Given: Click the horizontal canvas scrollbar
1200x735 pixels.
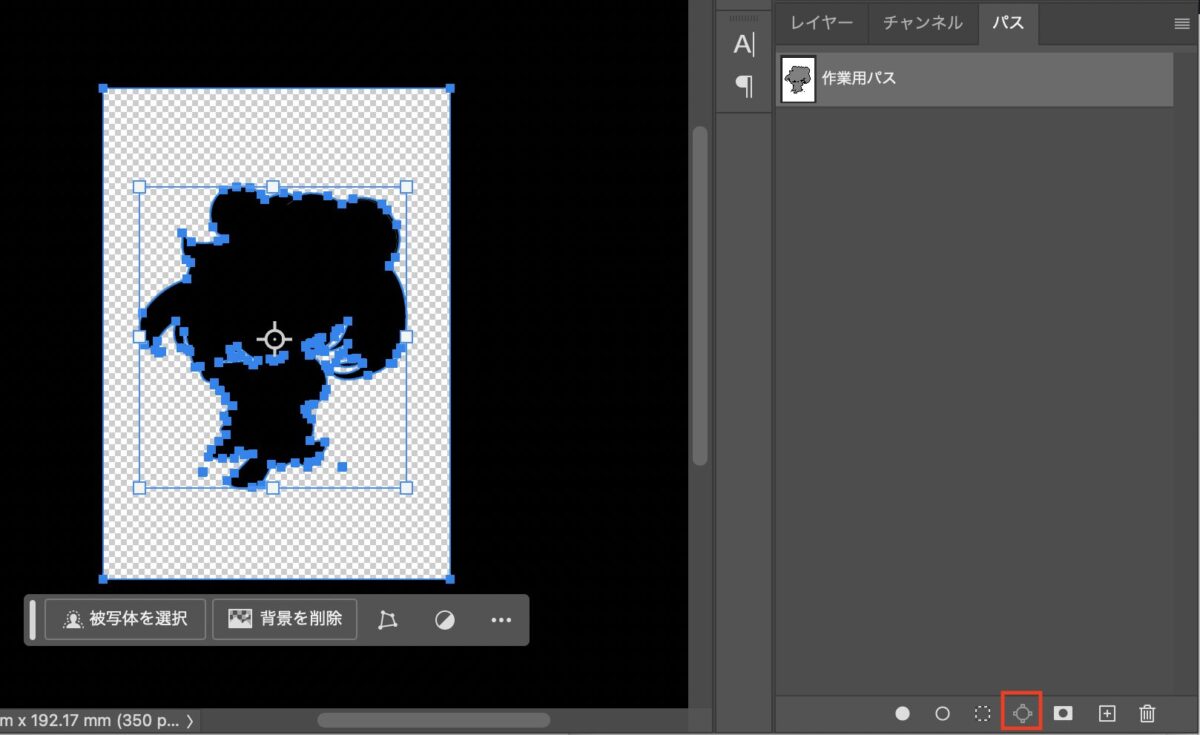Looking at the screenshot, I should tap(434, 720).
